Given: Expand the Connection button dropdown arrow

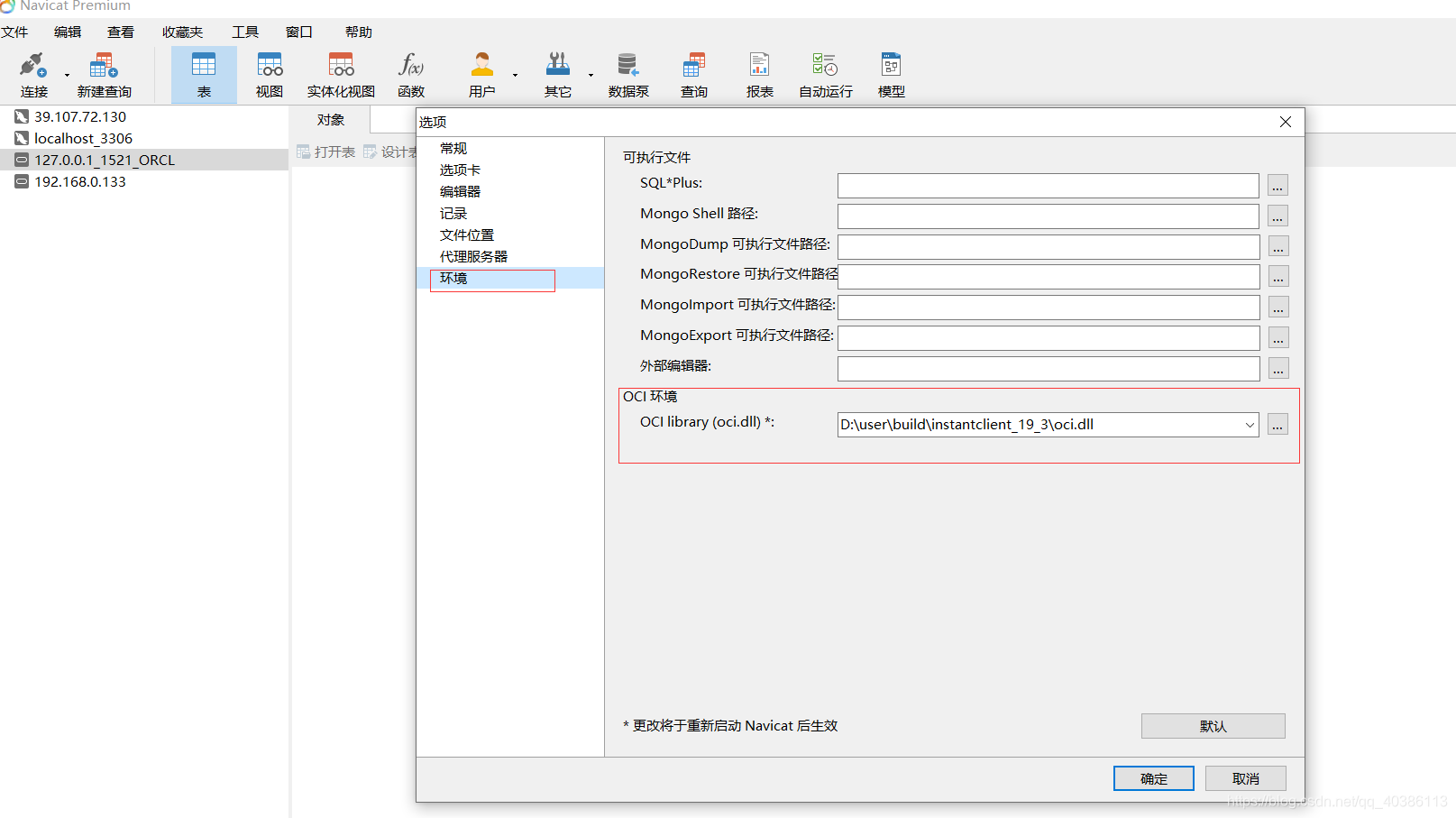Looking at the screenshot, I should click(67, 75).
